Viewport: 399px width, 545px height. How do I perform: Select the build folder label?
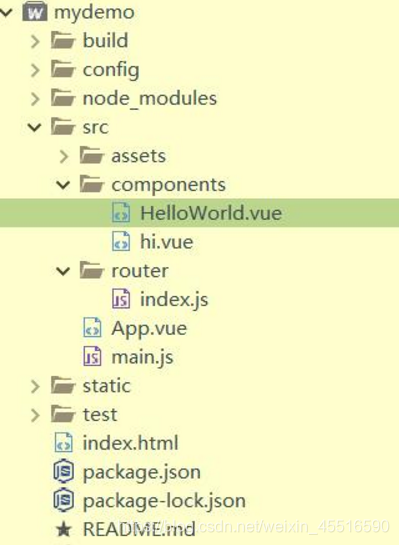pyautogui.click(x=106, y=40)
